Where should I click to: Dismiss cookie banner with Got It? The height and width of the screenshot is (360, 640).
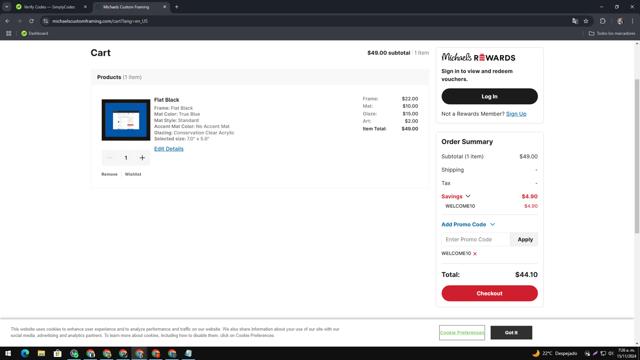[511, 333]
